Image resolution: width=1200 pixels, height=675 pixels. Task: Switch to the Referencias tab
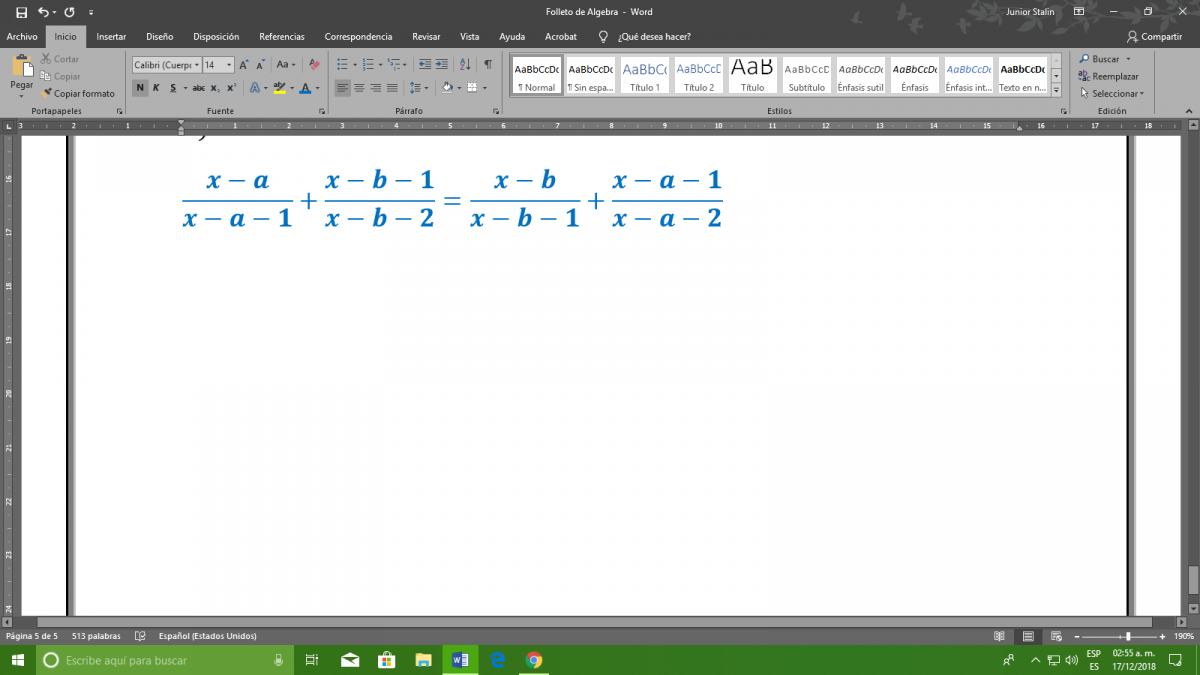click(281, 36)
